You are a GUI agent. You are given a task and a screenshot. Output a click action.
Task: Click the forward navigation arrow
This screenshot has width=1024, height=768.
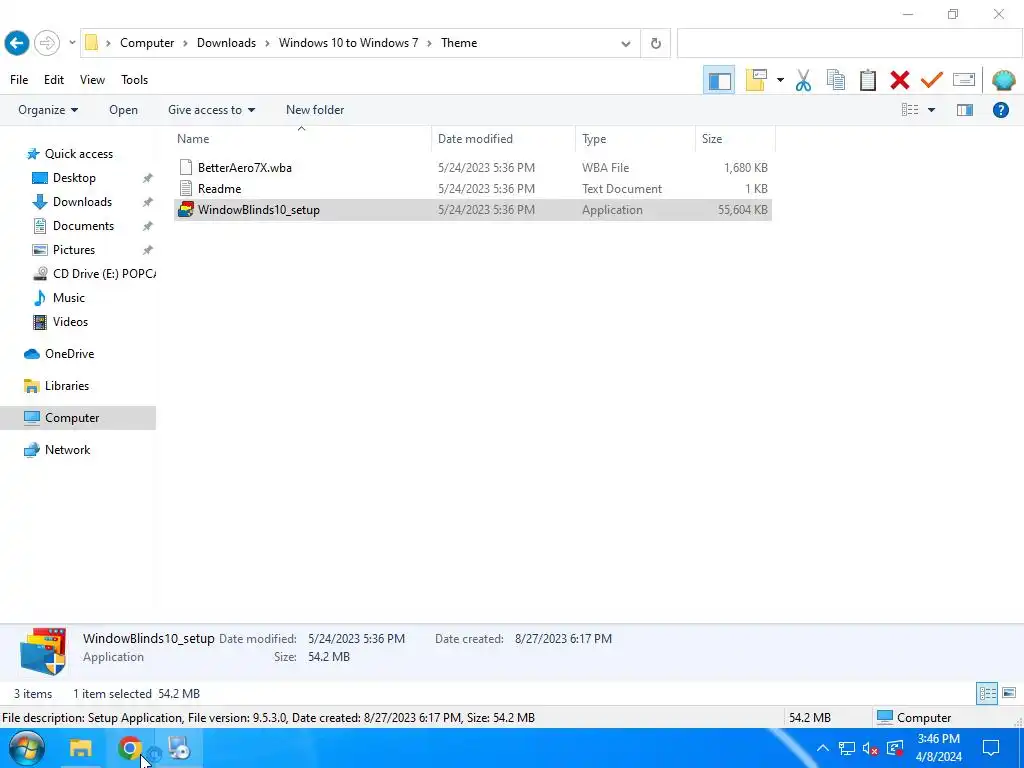point(46,43)
